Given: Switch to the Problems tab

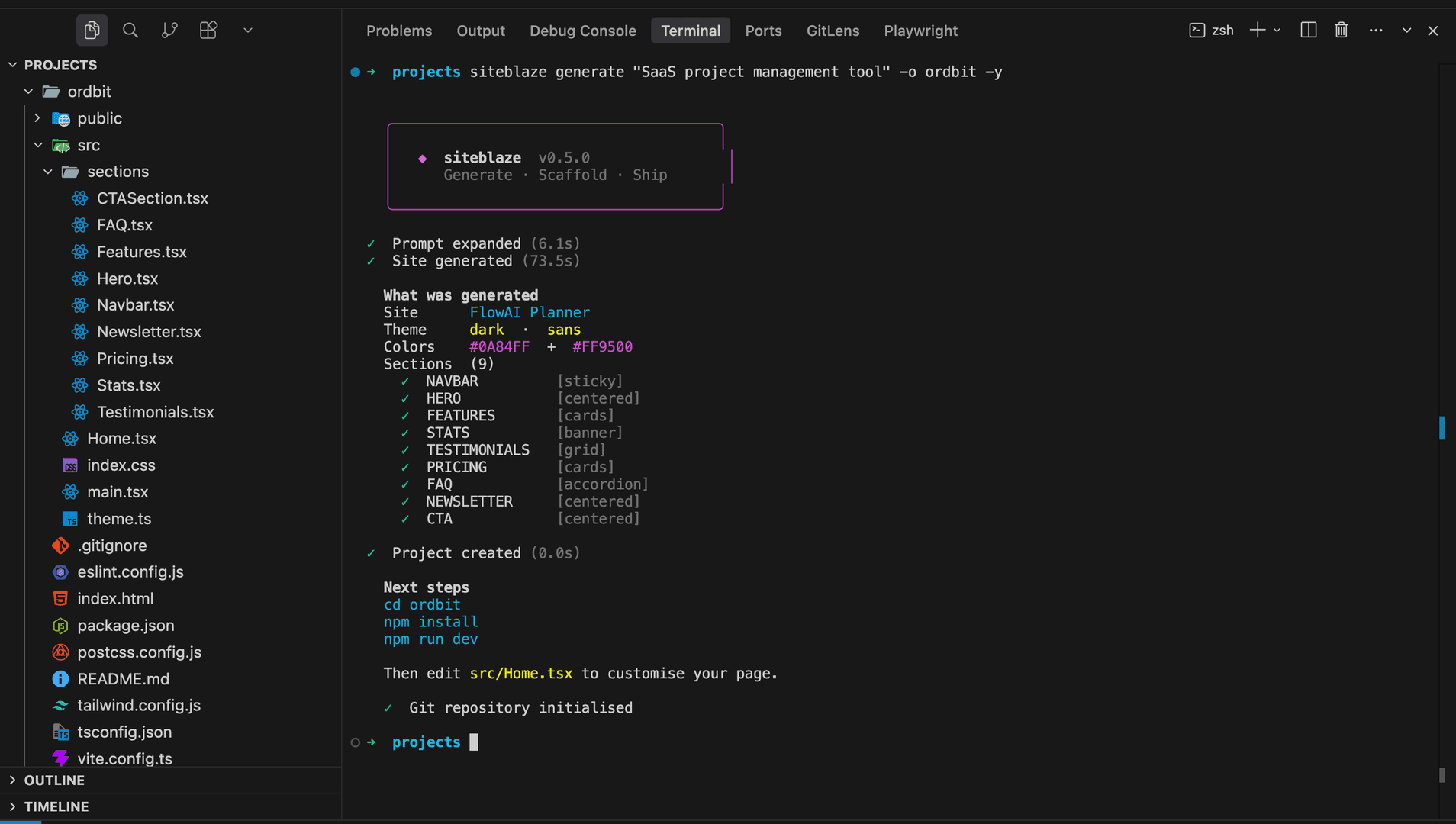Looking at the screenshot, I should pyautogui.click(x=399, y=31).
